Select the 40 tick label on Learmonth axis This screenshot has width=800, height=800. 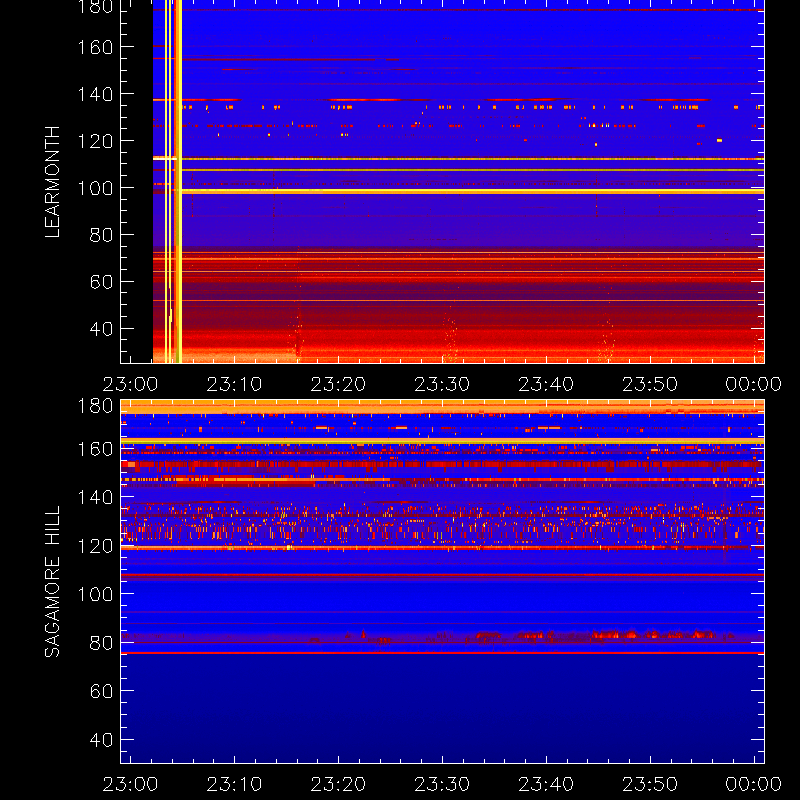tap(101, 329)
